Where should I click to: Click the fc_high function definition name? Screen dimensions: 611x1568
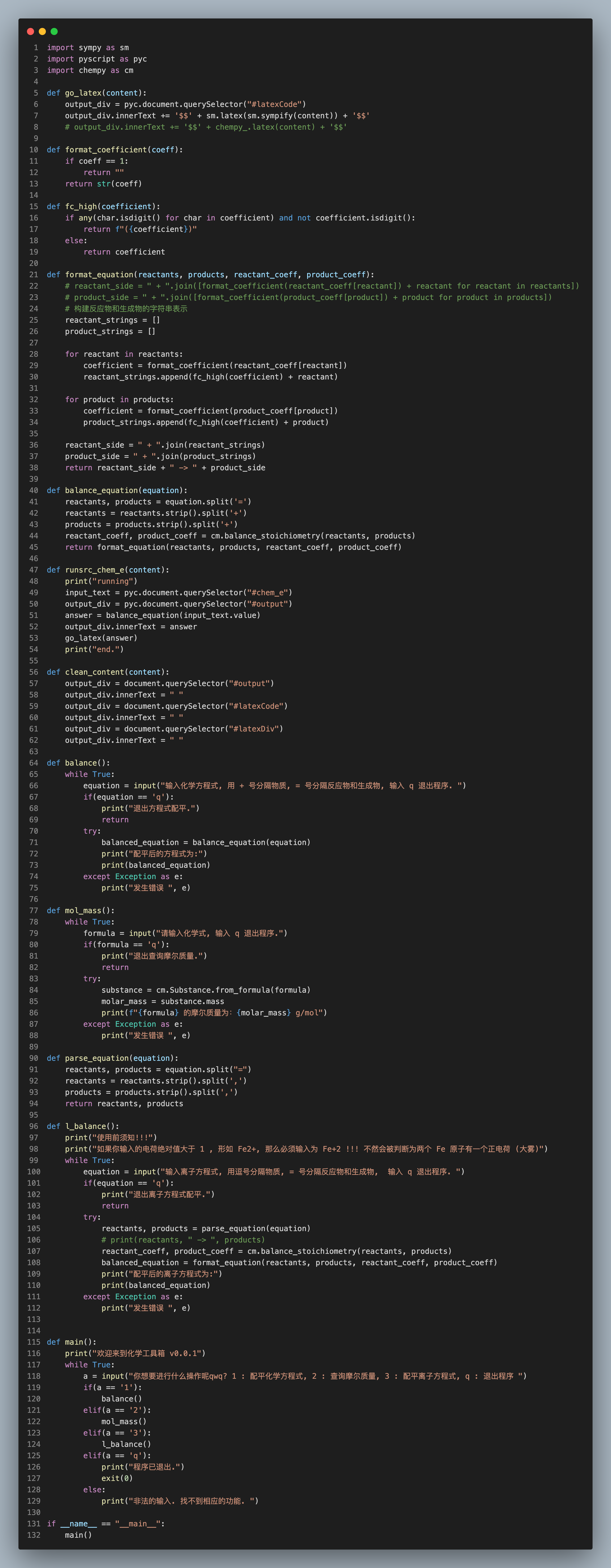[x=81, y=206]
